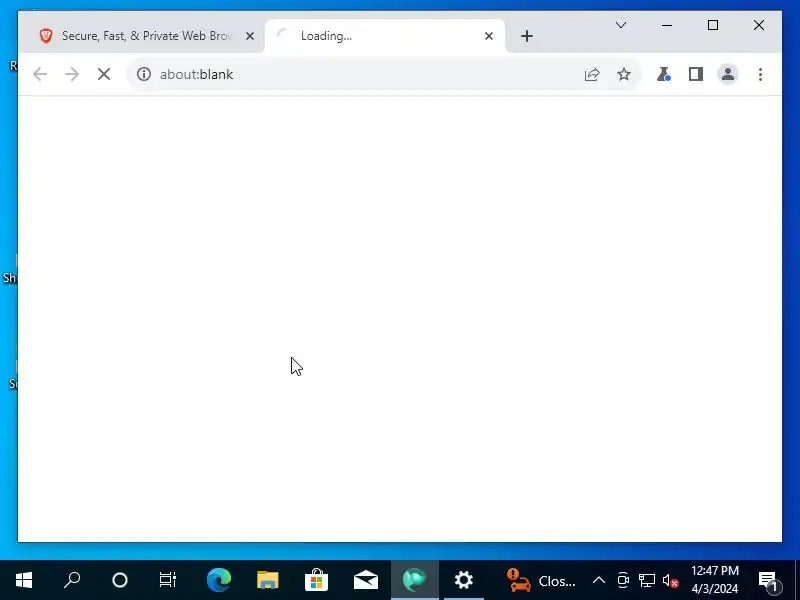
Task: Maximize the browser window
Action: pyautogui.click(x=713, y=25)
